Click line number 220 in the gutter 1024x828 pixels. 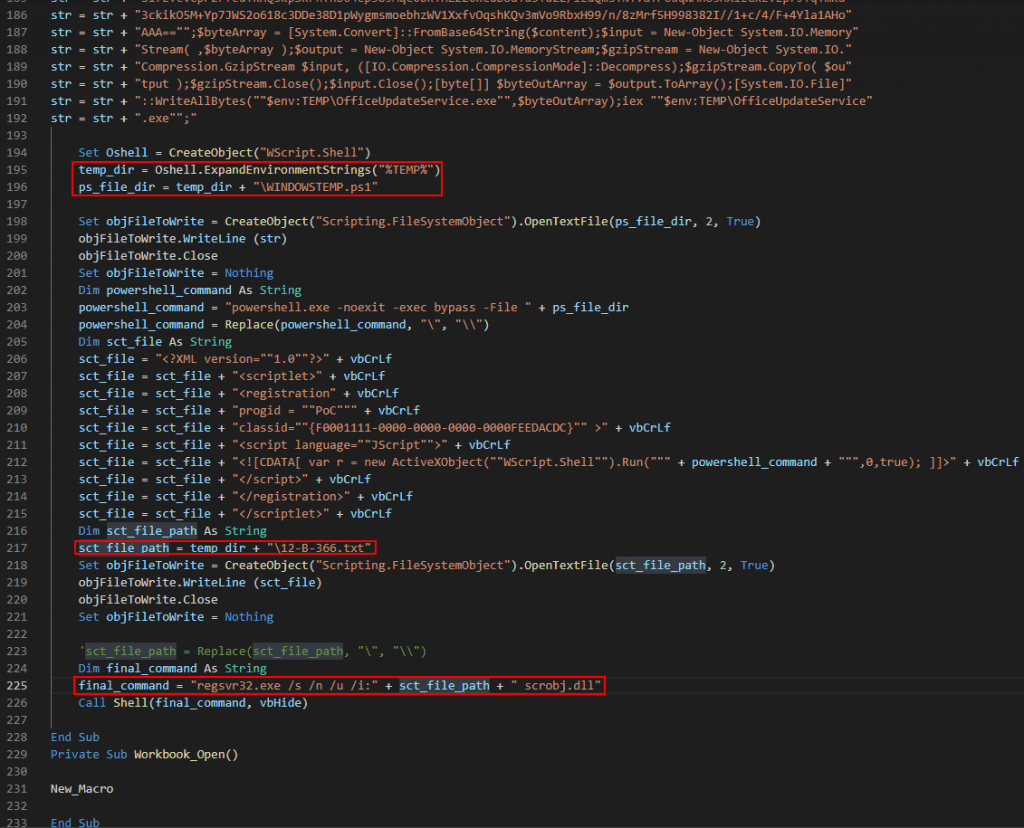click(17, 599)
